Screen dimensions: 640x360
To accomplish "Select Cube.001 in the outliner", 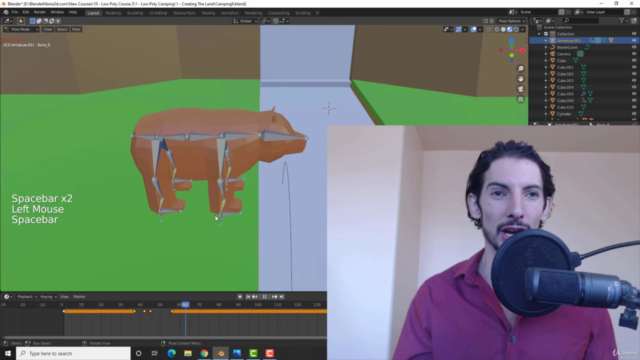I will (565, 67).
